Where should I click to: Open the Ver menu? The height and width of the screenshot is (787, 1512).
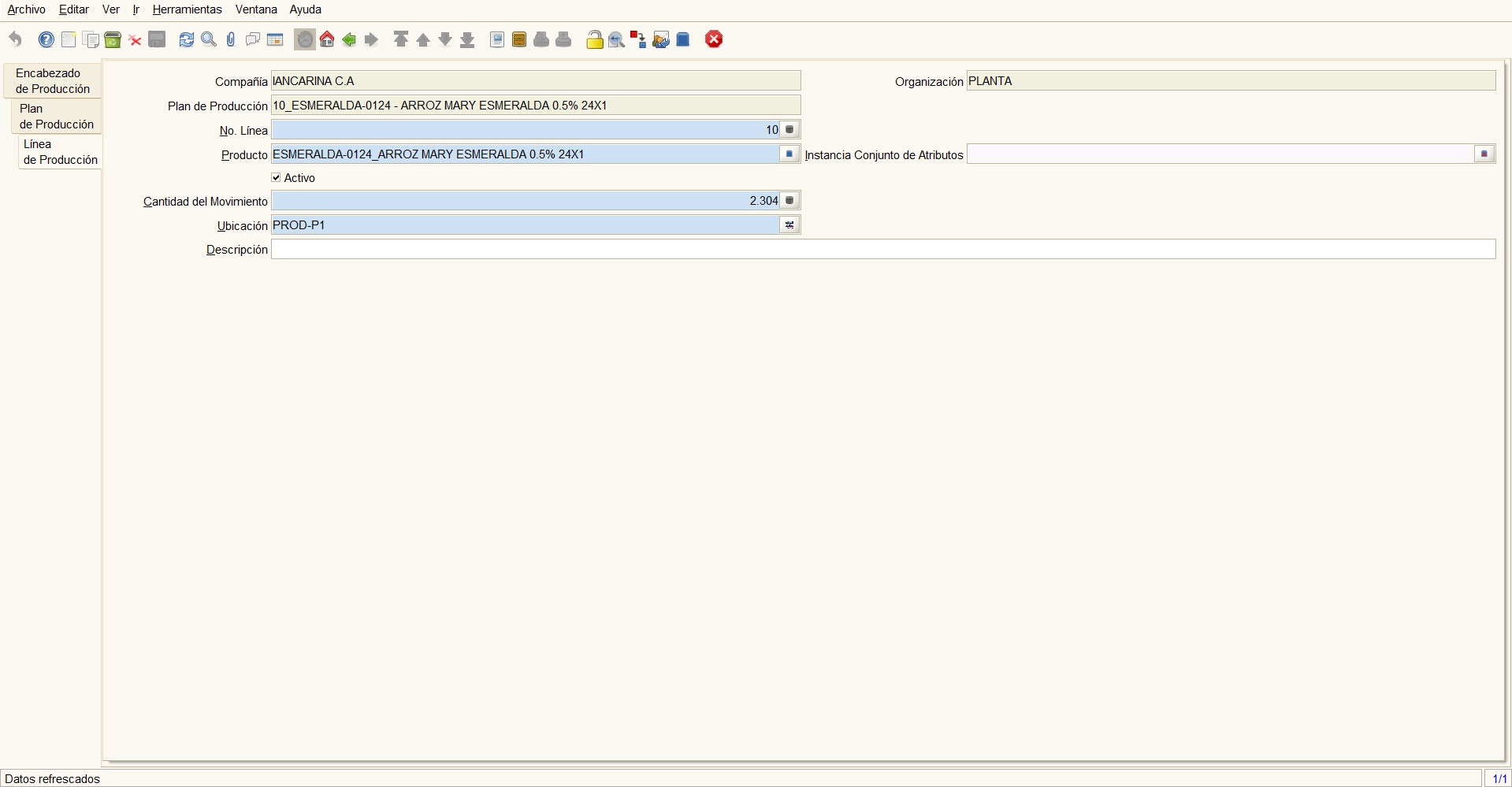111,9
